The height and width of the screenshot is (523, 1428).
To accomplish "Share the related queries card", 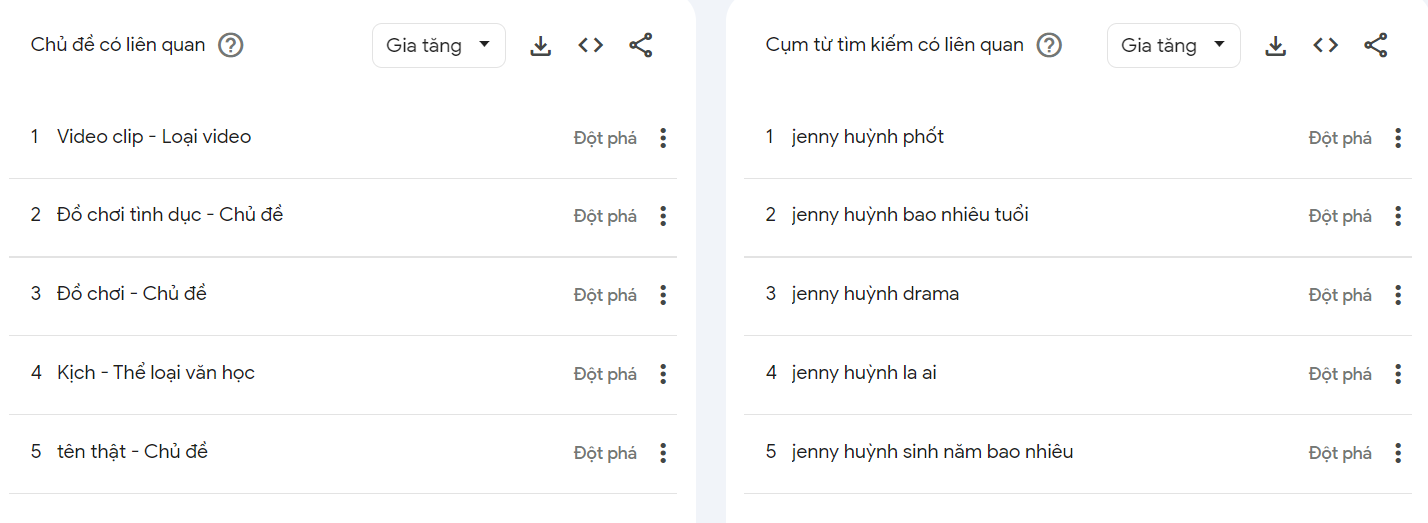I will coord(1376,46).
